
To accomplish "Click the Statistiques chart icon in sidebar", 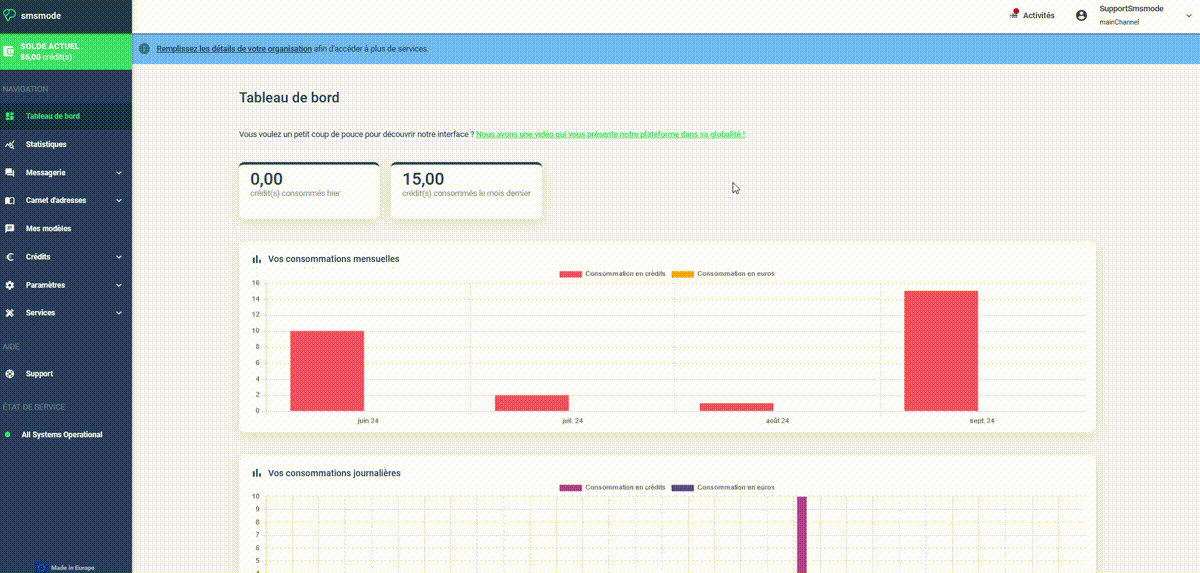I will click(x=10, y=145).
